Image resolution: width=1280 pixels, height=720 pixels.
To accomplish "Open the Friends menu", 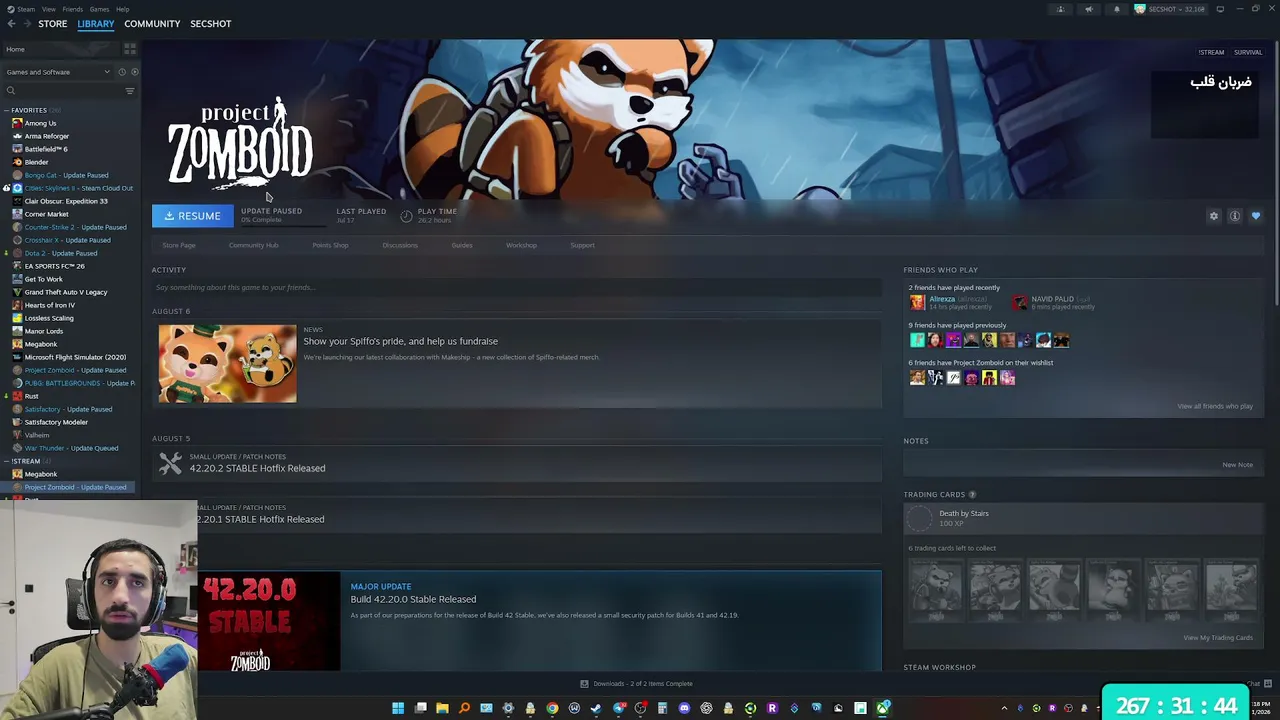I will coord(73,9).
